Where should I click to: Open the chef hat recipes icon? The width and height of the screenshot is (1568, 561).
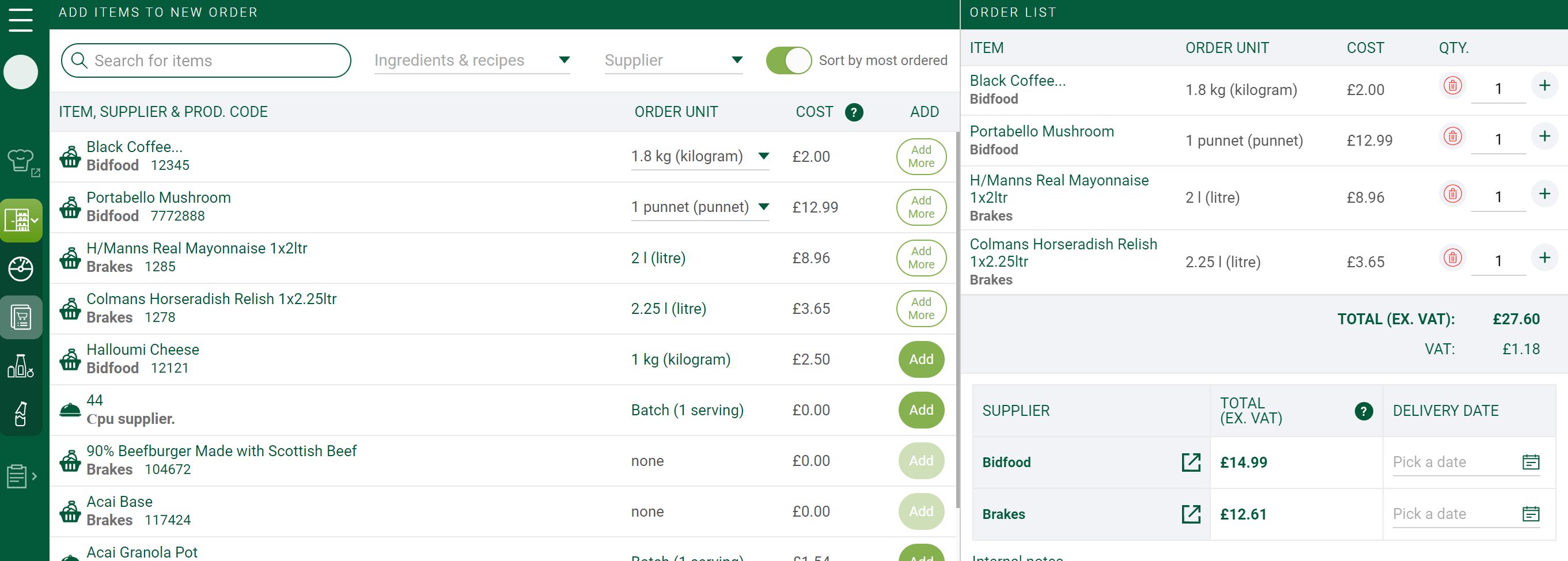coord(21,162)
